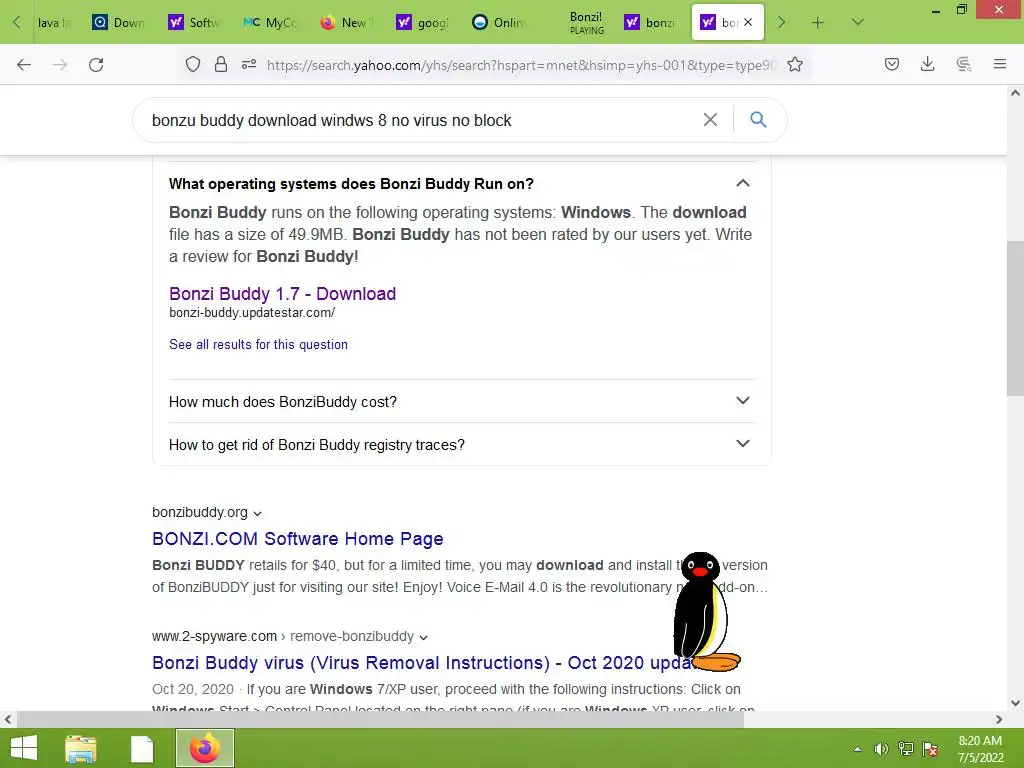This screenshot has height=768, width=1024.
Task: Open a new tab with the plus button
Action: (818, 23)
